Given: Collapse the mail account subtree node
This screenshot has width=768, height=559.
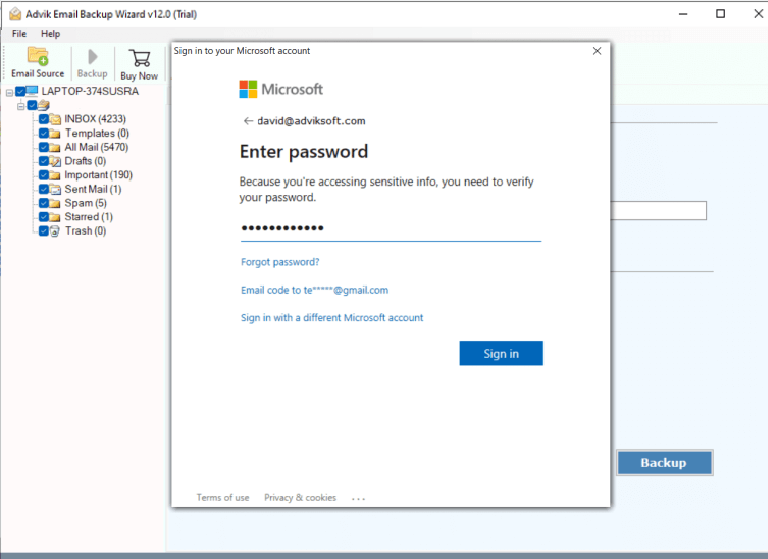Looking at the screenshot, I should point(21,105).
